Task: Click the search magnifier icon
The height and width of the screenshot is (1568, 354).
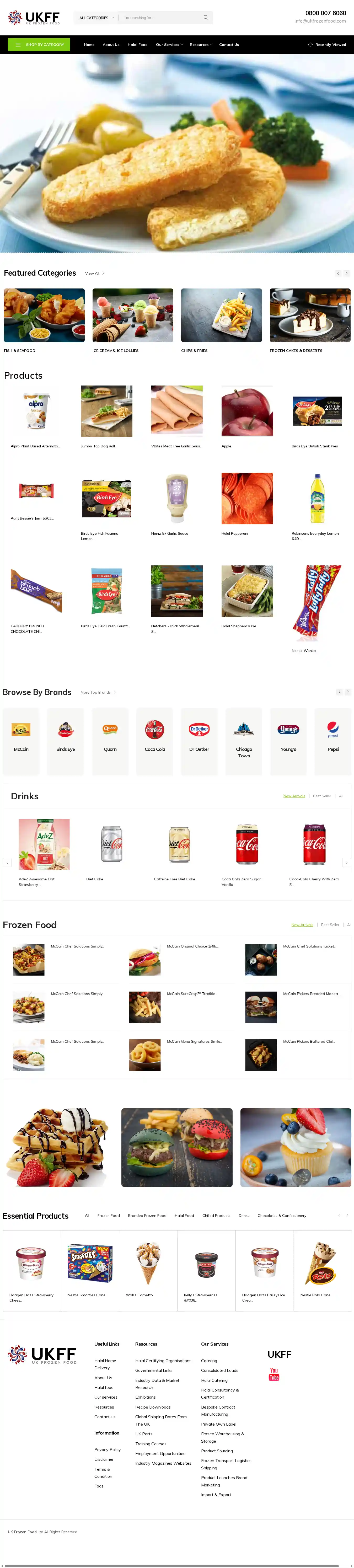Action: [206, 18]
